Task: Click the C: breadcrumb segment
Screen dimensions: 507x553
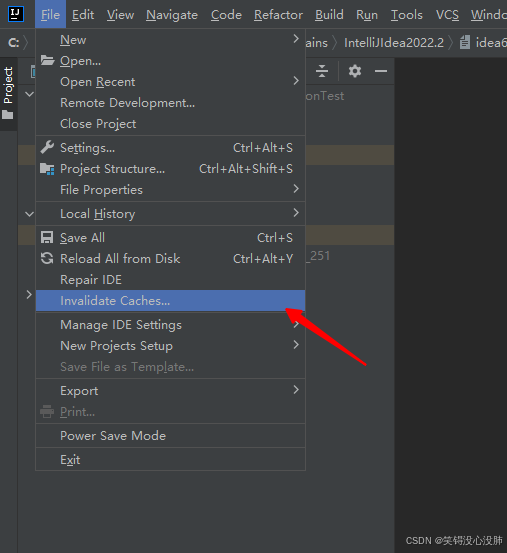Action: click(x=14, y=43)
